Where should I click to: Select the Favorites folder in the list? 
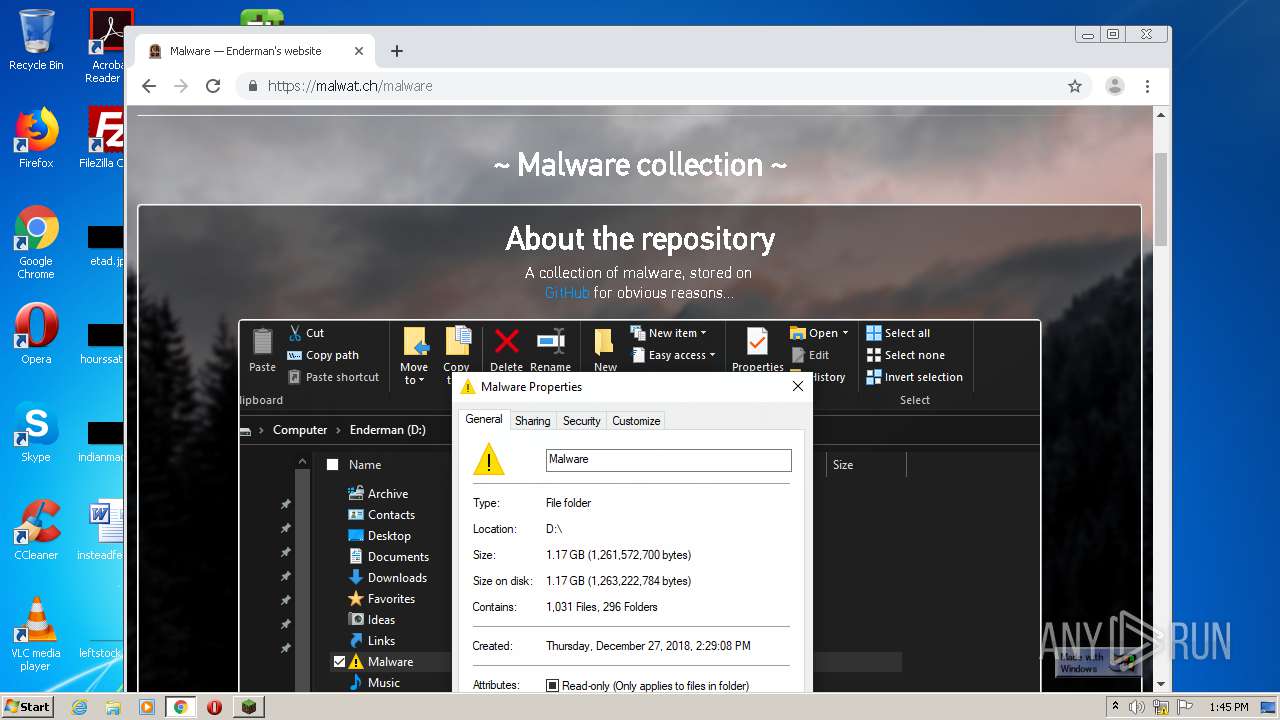click(381, 599)
